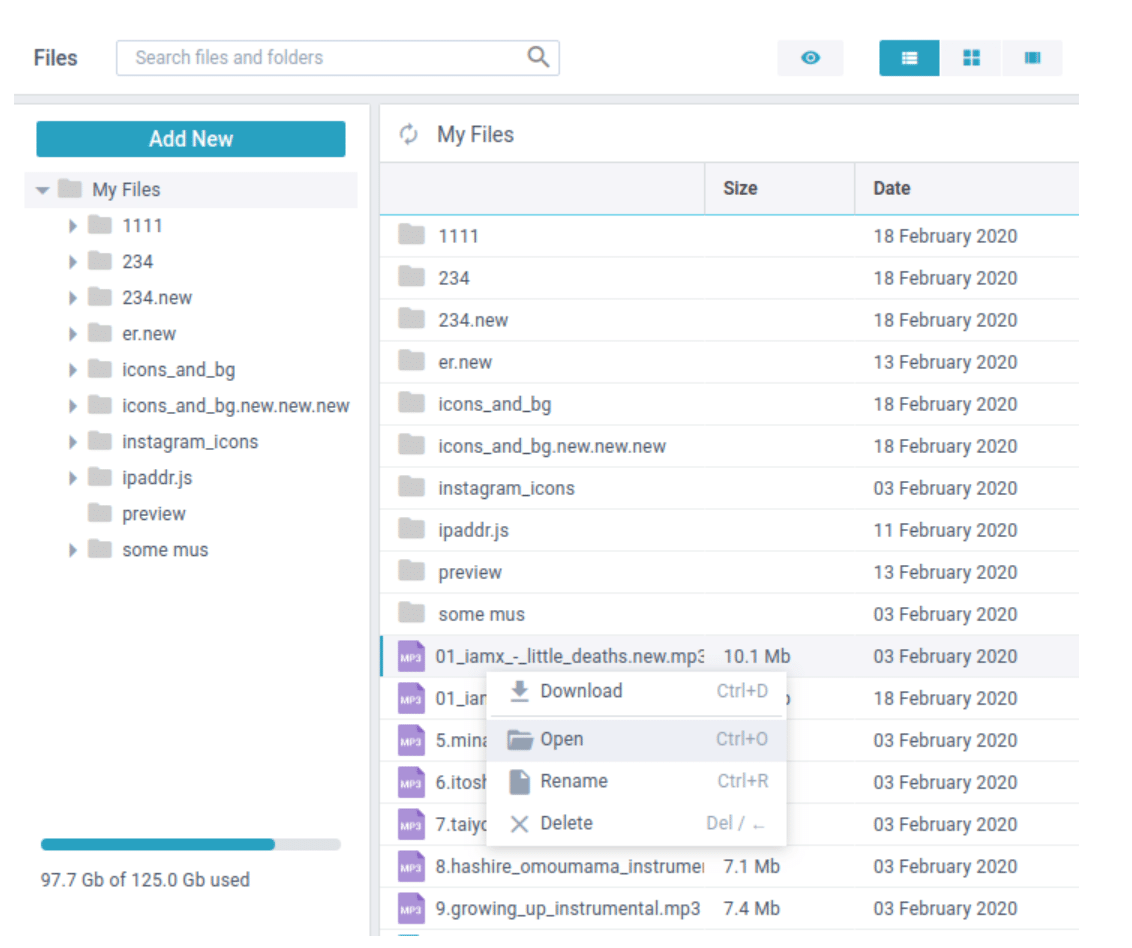Expand the some mus folder in sidebar
The image size is (1132, 948).
click(x=72, y=549)
